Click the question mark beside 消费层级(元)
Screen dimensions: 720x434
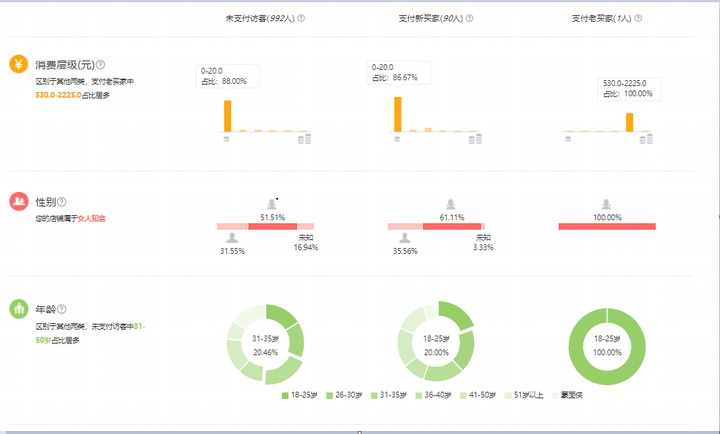101,65
